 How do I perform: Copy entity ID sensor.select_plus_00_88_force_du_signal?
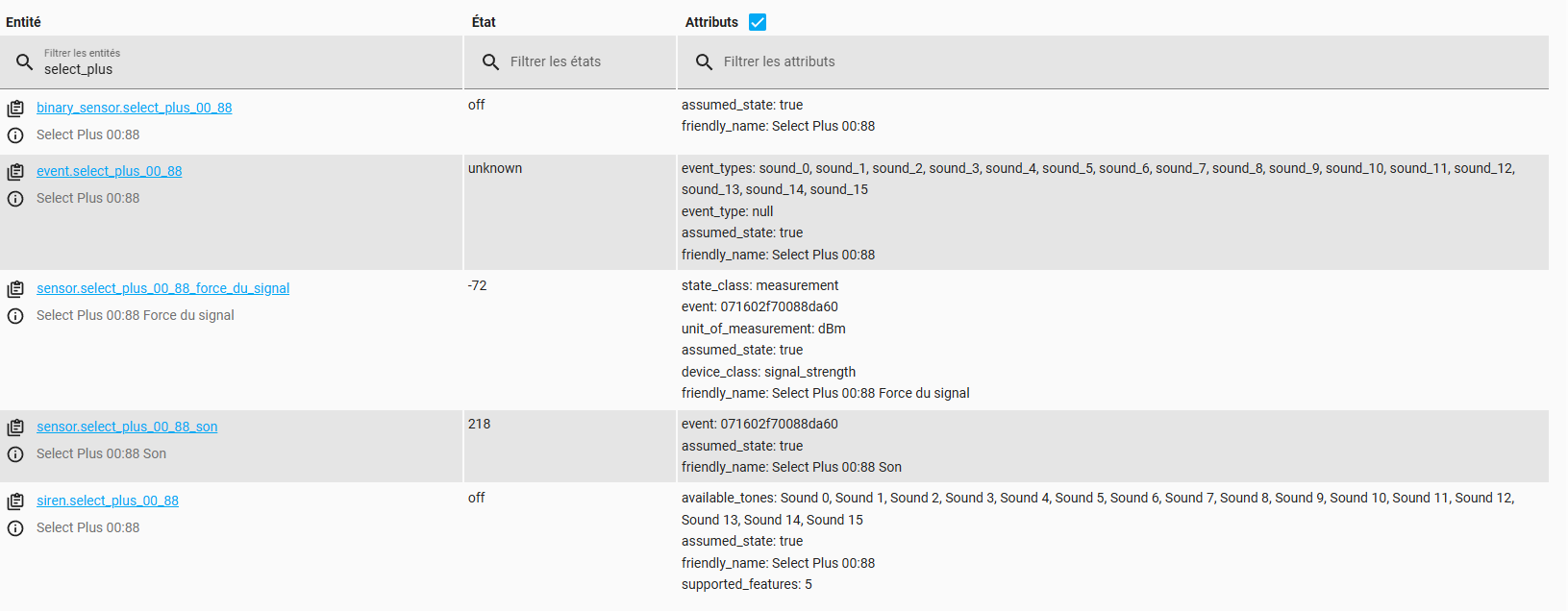tap(15, 289)
